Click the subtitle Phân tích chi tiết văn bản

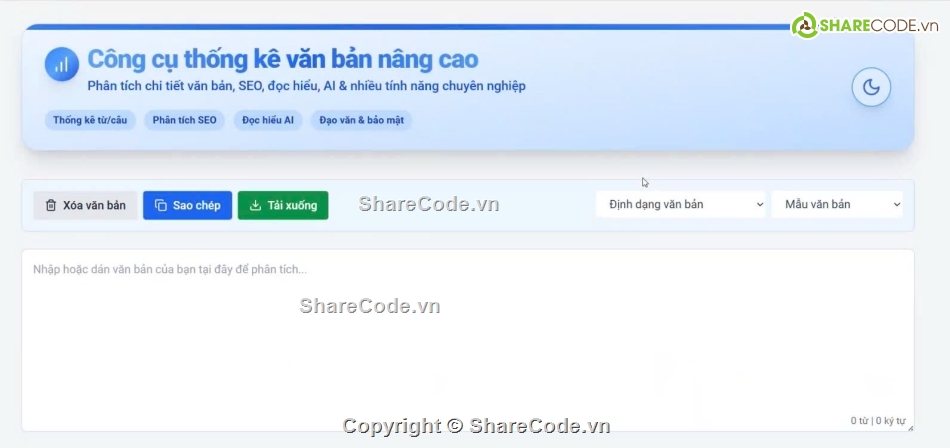pos(307,86)
